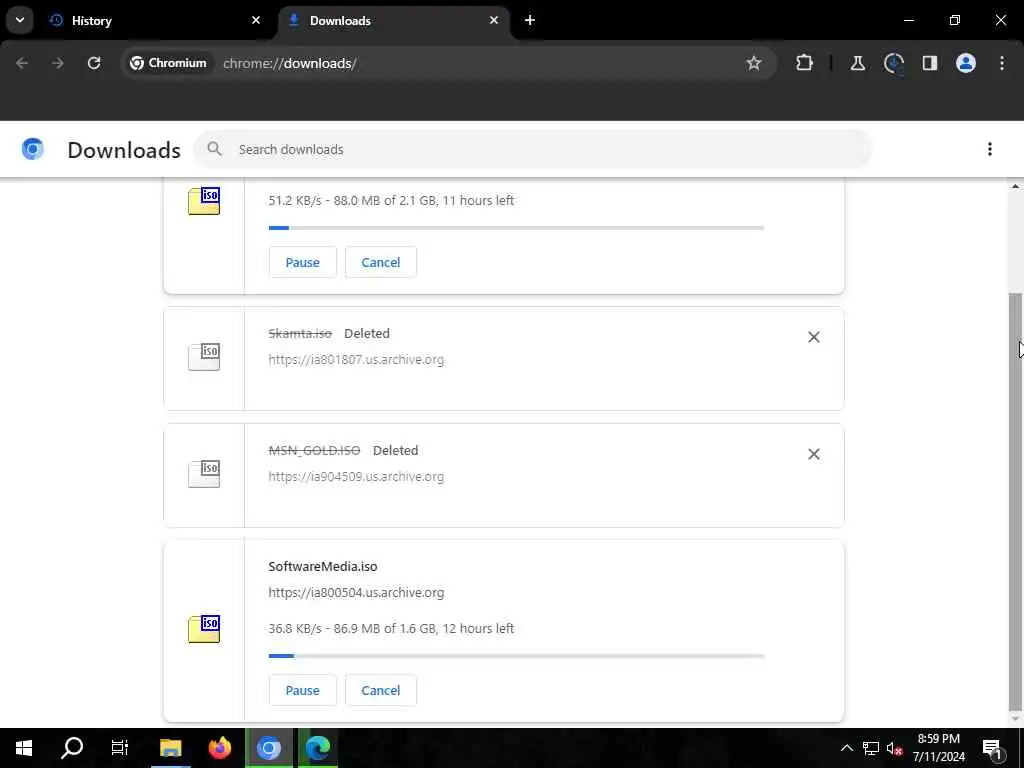Viewport: 1024px width, 768px height.
Task: Click the browser Forward arrow
Action: (x=58, y=63)
